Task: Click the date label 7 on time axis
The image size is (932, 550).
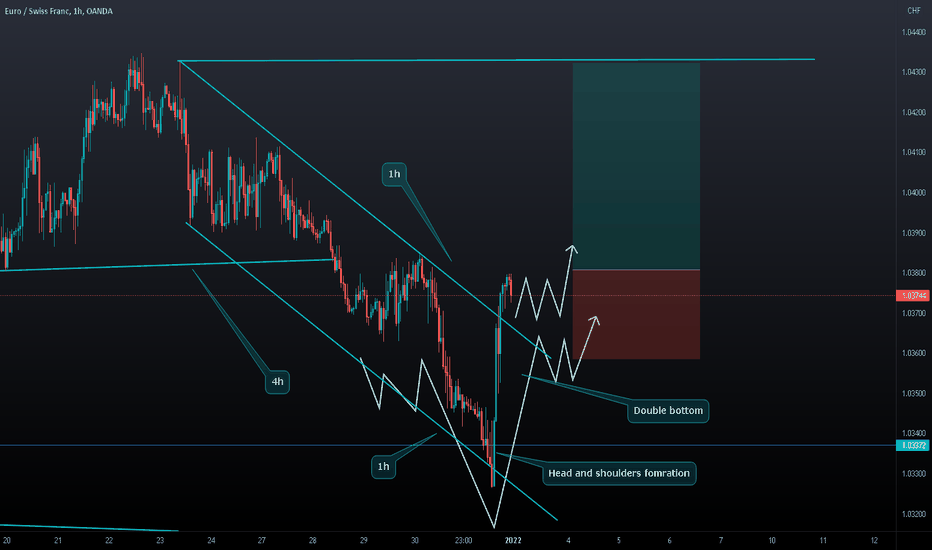Action: click(721, 540)
